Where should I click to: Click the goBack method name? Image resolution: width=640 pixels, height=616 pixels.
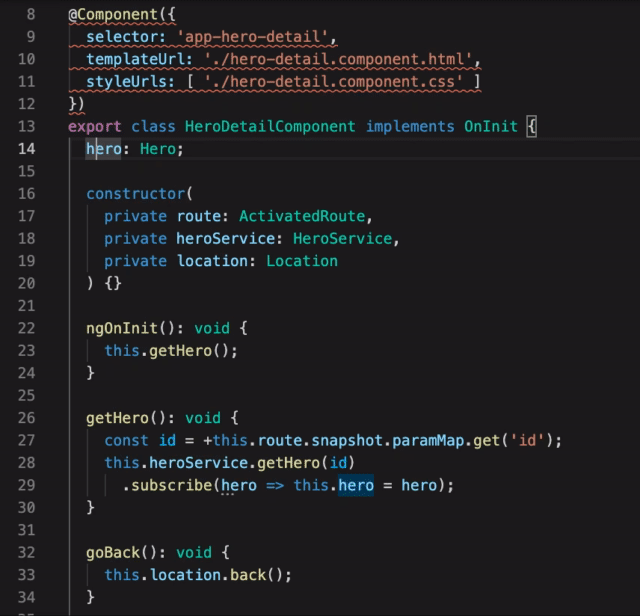pos(113,553)
